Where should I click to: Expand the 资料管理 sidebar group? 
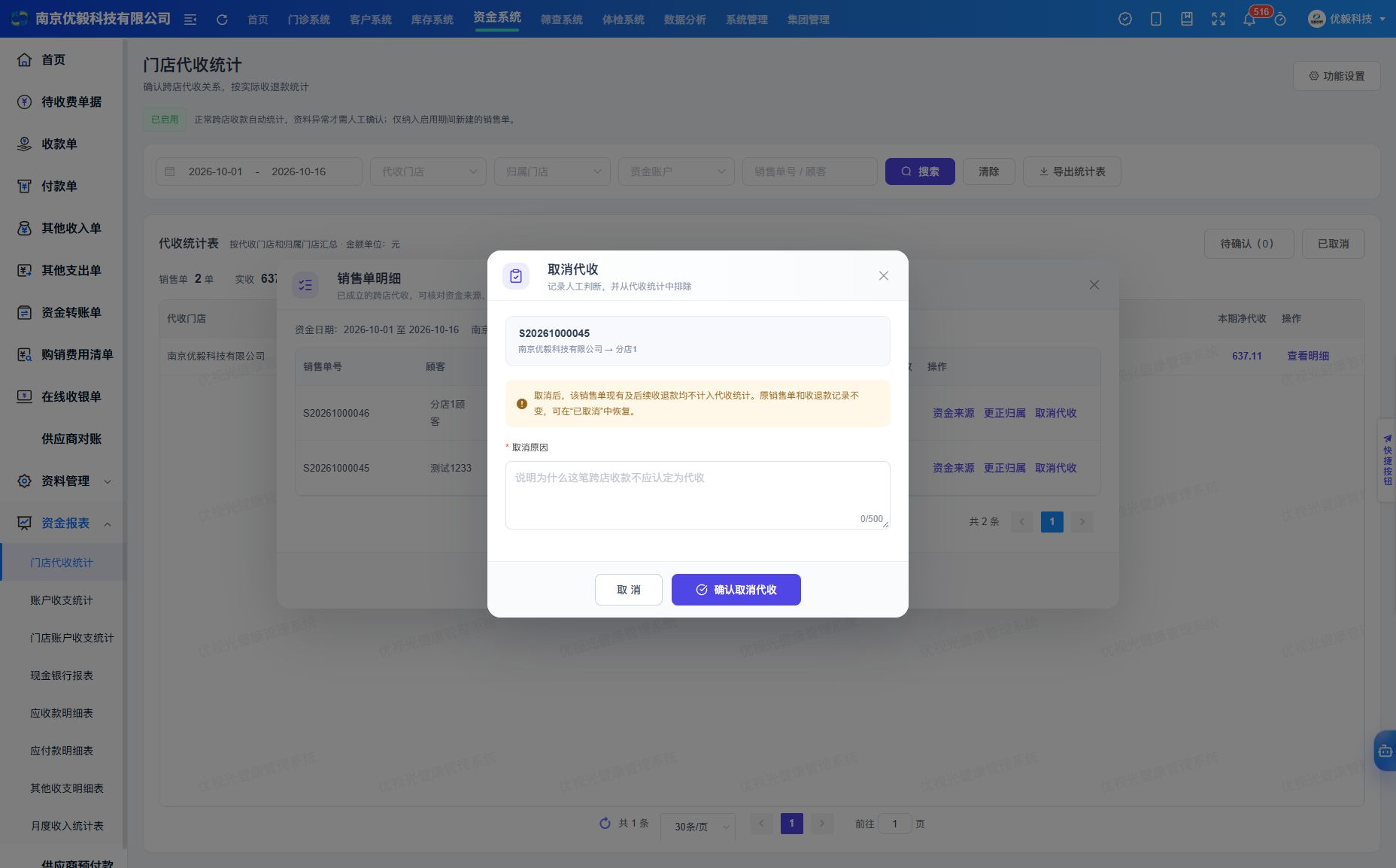click(x=62, y=481)
